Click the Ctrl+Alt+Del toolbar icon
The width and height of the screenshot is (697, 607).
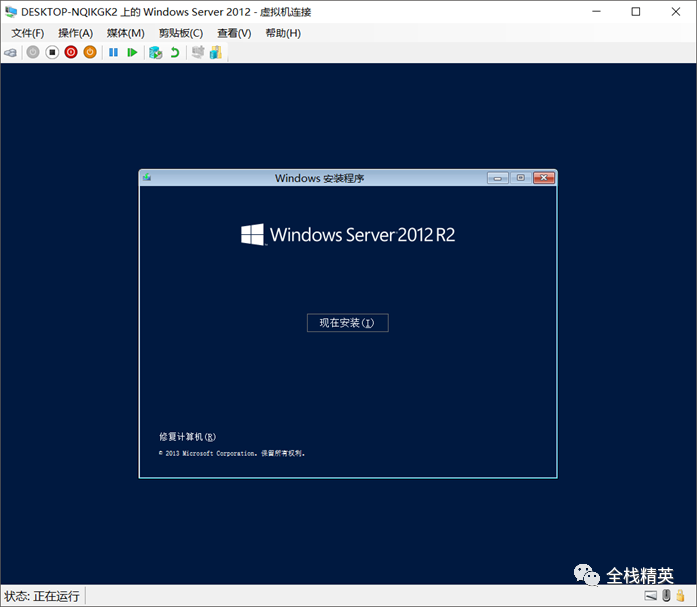coord(10,52)
